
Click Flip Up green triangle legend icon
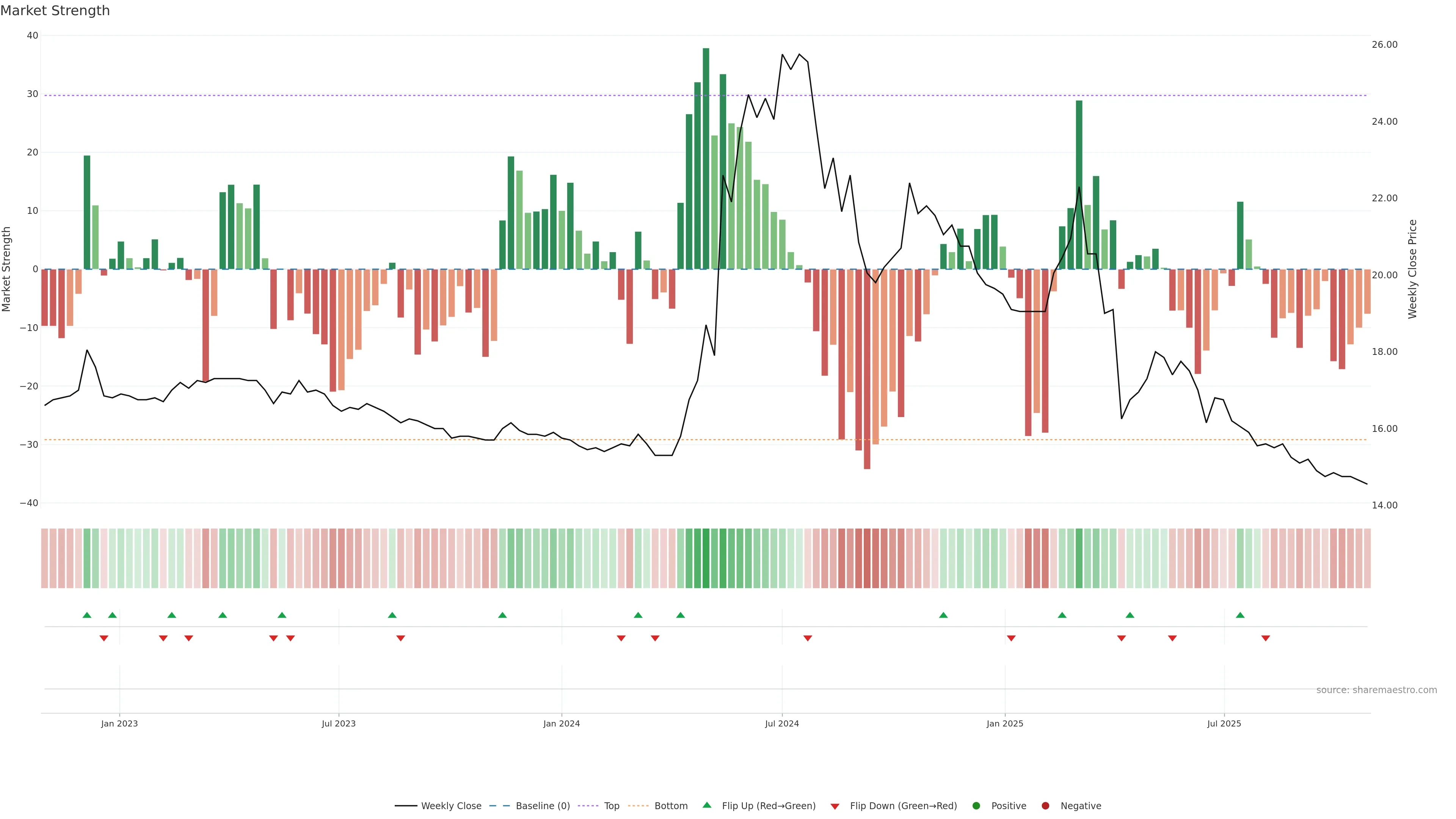point(706,805)
